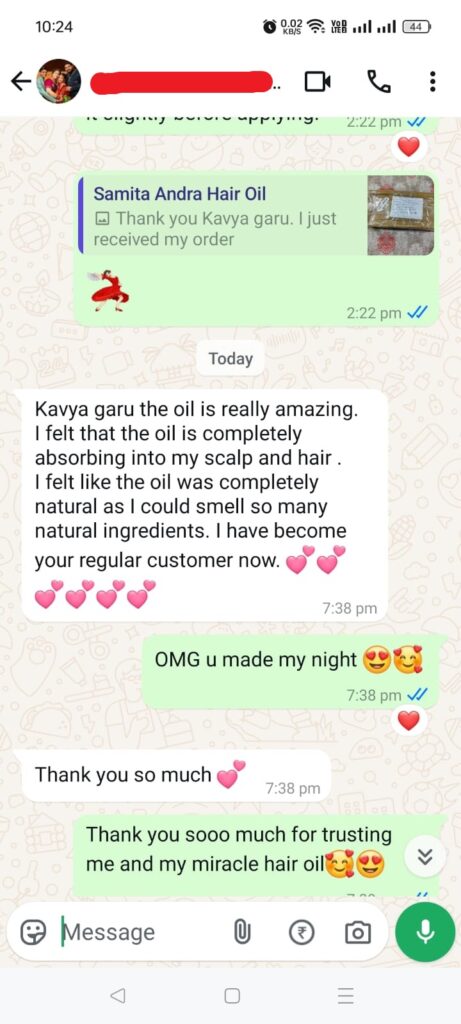Screen dimensions: 461x1024
Task: Start a voice call
Action: tap(379, 82)
